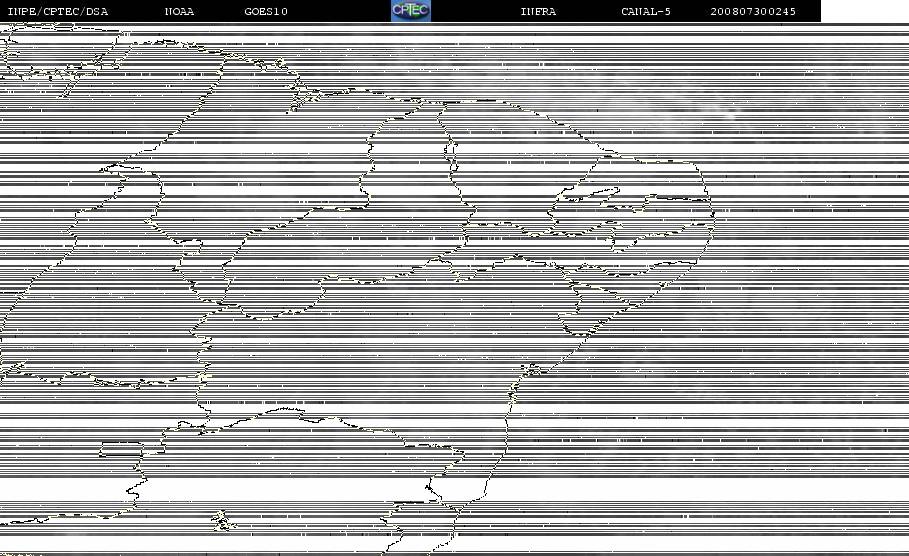This screenshot has height=556, width=909.
Task: Click the narrow elongated region outline near east coast
Action: click(x=586, y=194)
